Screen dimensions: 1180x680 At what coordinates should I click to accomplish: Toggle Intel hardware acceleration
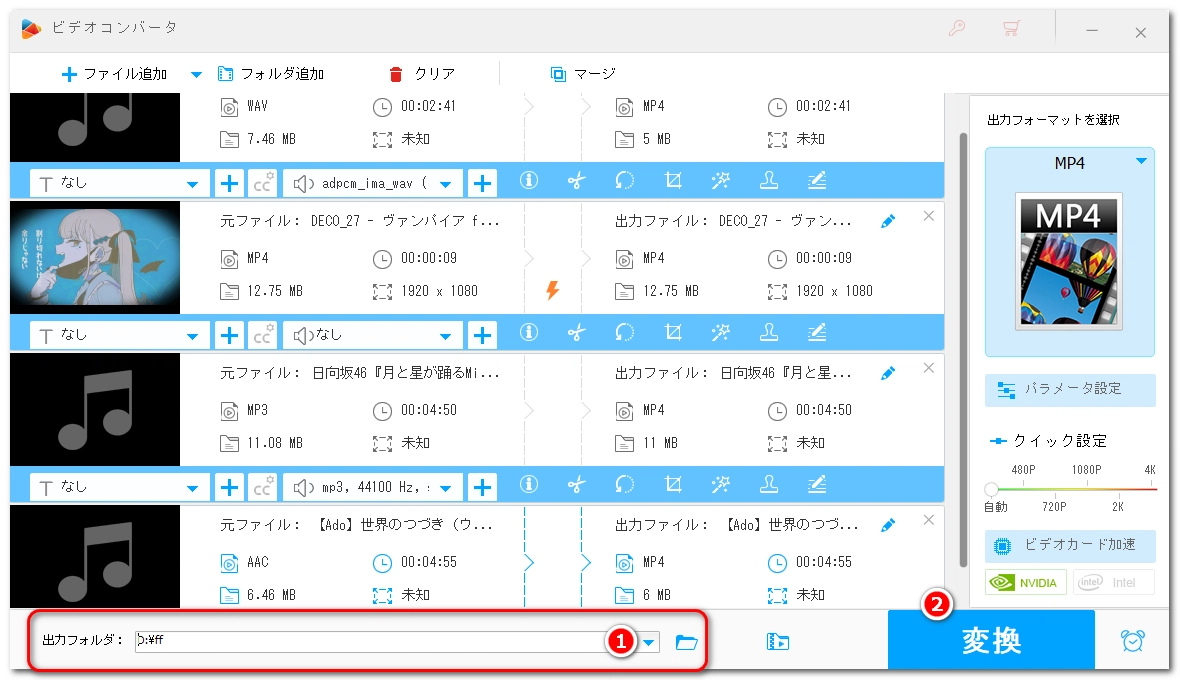coord(1113,582)
